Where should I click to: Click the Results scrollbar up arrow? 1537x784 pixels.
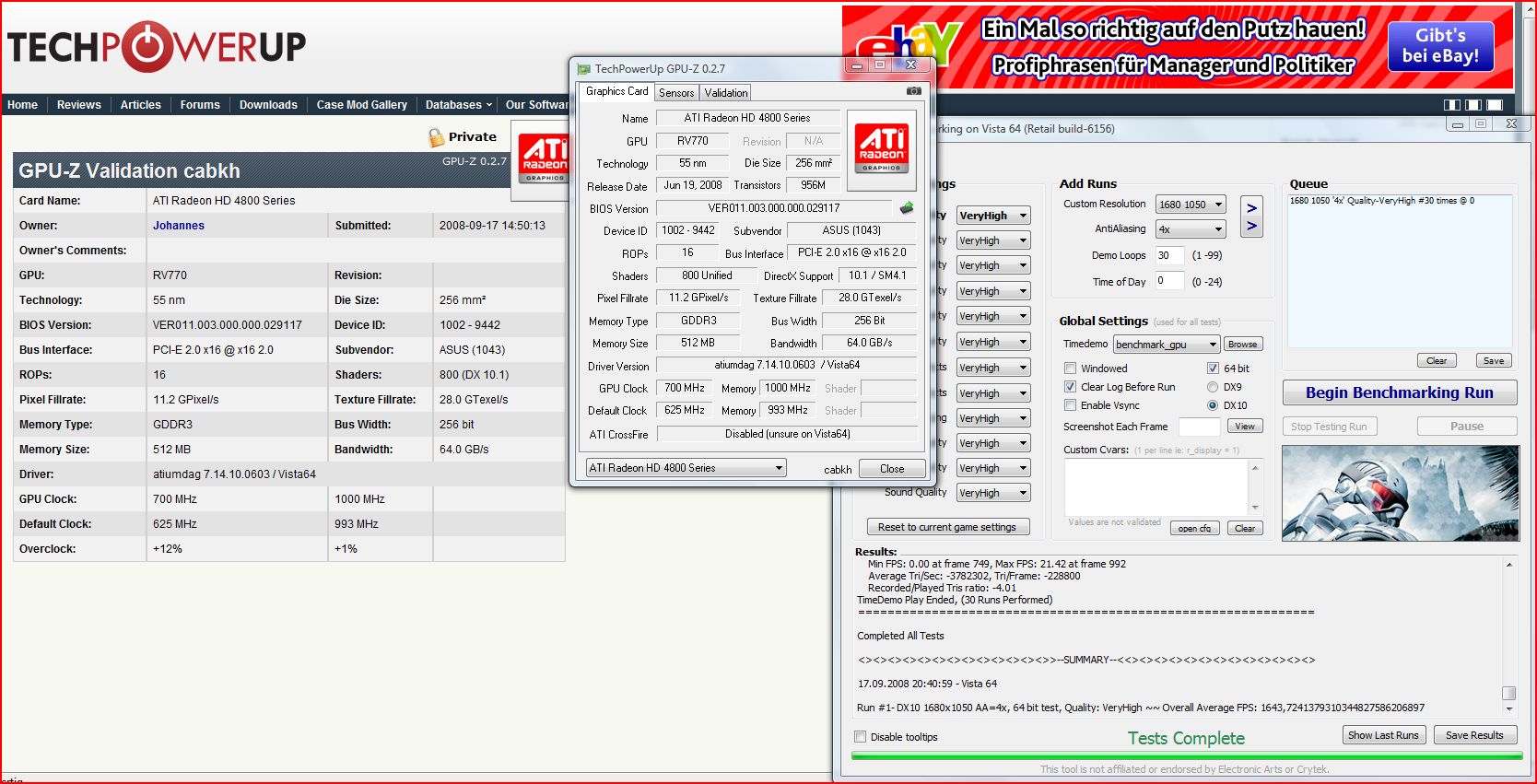click(x=1509, y=565)
